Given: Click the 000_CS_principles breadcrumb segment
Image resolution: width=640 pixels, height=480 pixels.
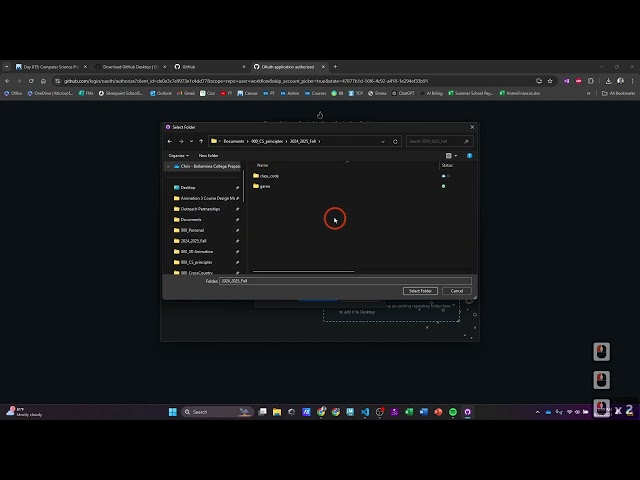Looking at the screenshot, I should click(267, 141).
